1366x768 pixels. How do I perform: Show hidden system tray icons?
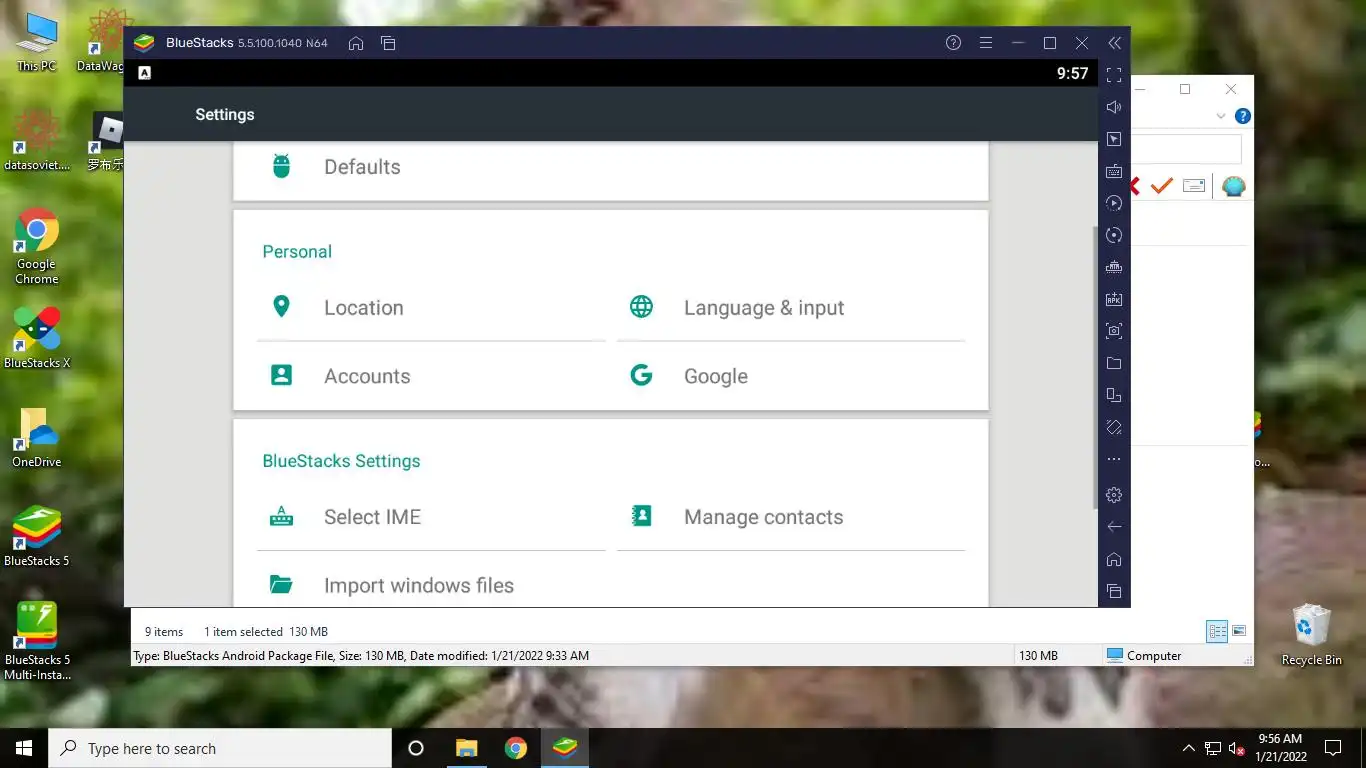(x=1188, y=748)
